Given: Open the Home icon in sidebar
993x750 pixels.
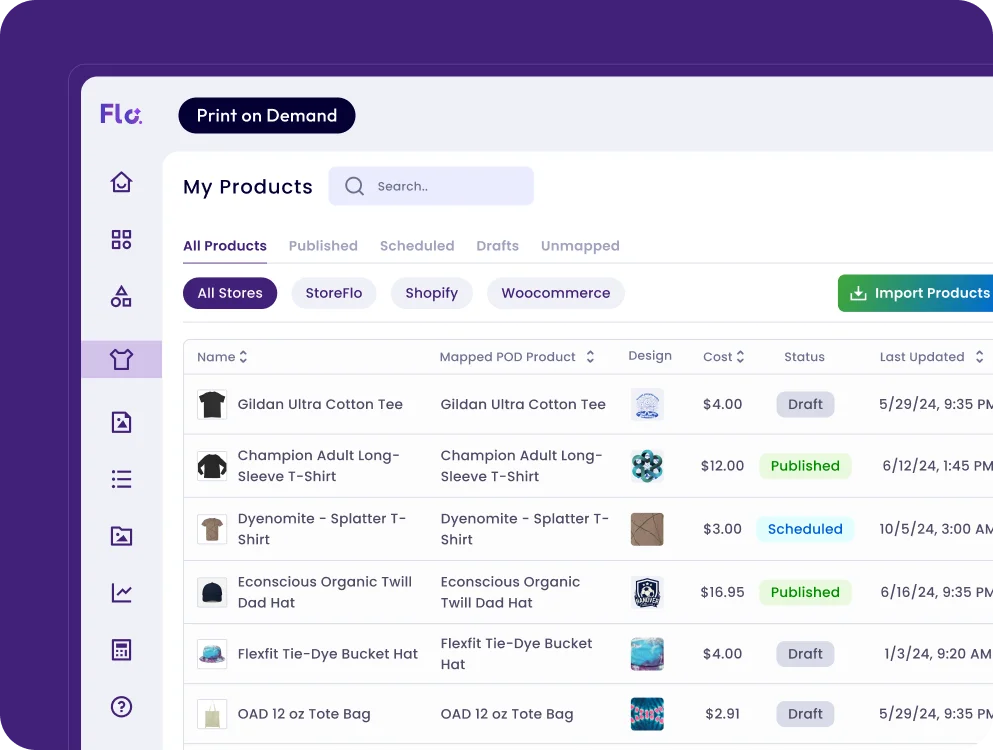Looking at the screenshot, I should 121,182.
